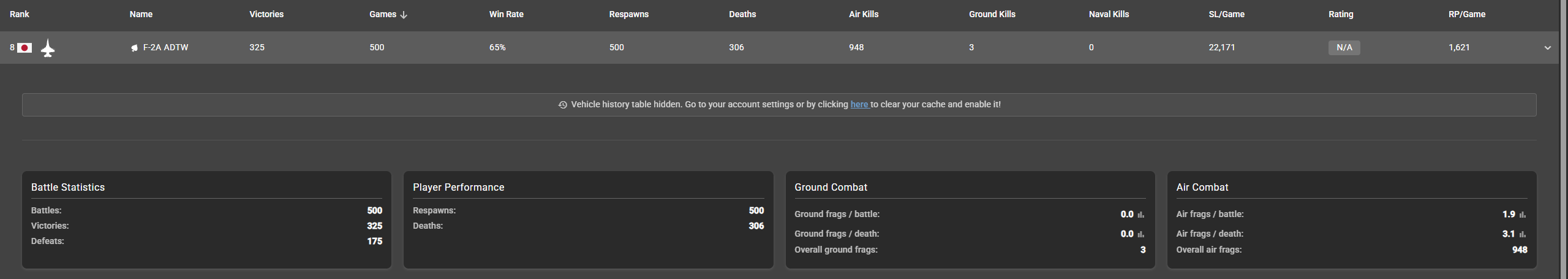1568x279 pixels.
Task: Open chart icon for Air frags / battle
Action: click(1522, 215)
